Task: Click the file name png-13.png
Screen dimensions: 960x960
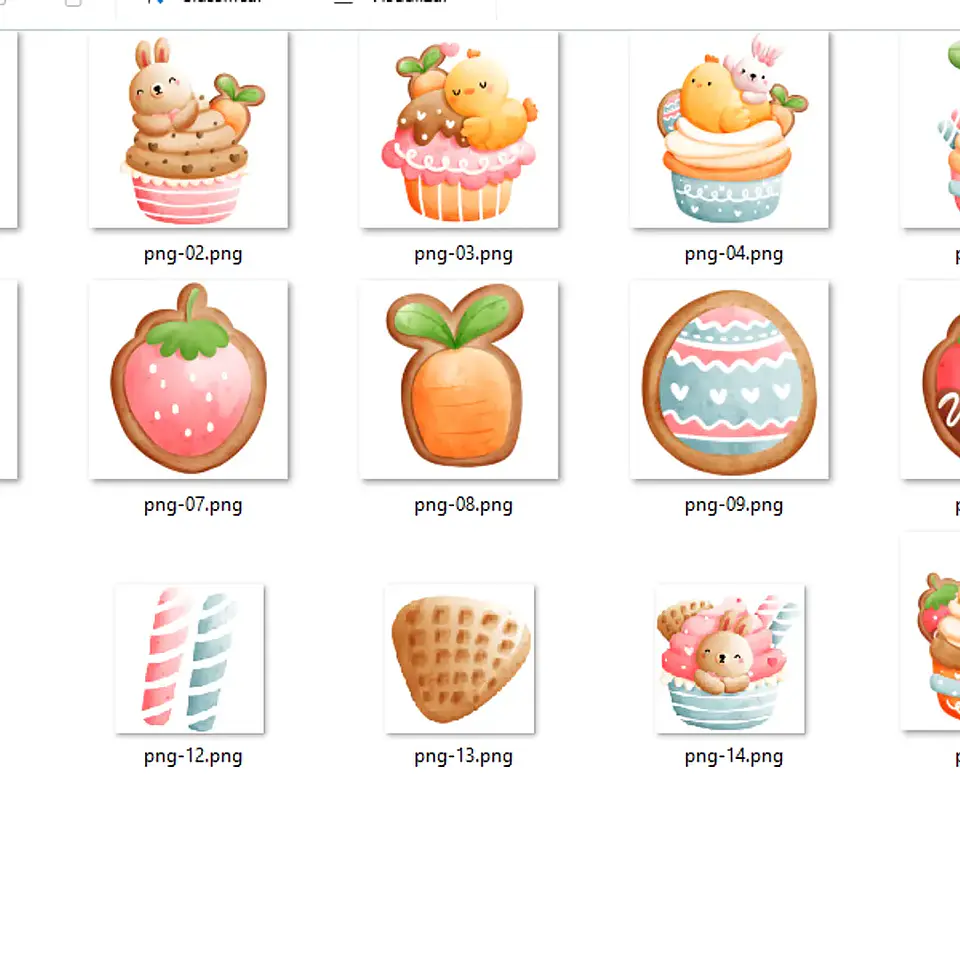Action: click(463, 757)
